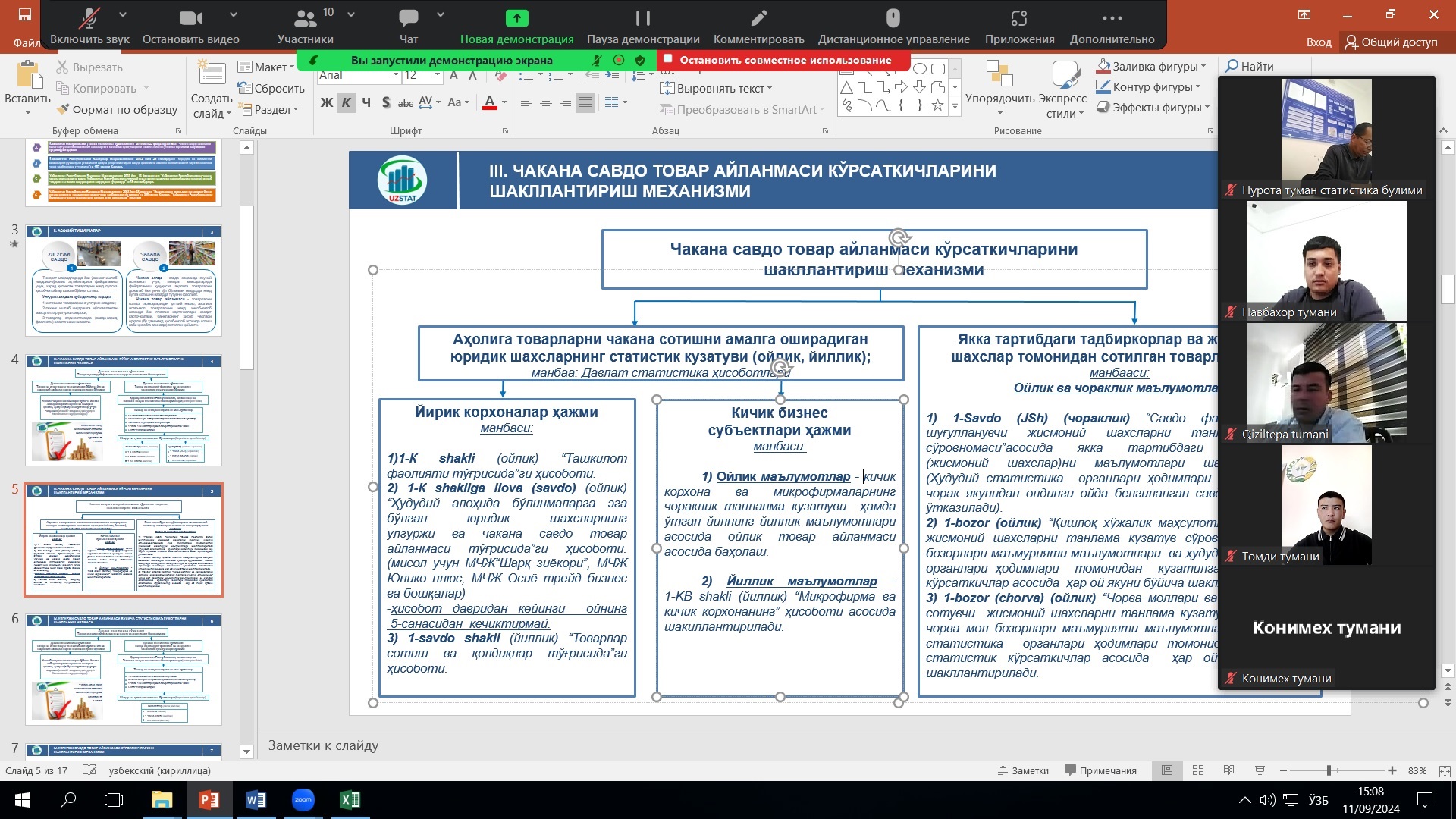The height and width of the screenshot is (819, 1456).
Task: Toggle Notes pane in status bar
Action: pos(1022,770)
